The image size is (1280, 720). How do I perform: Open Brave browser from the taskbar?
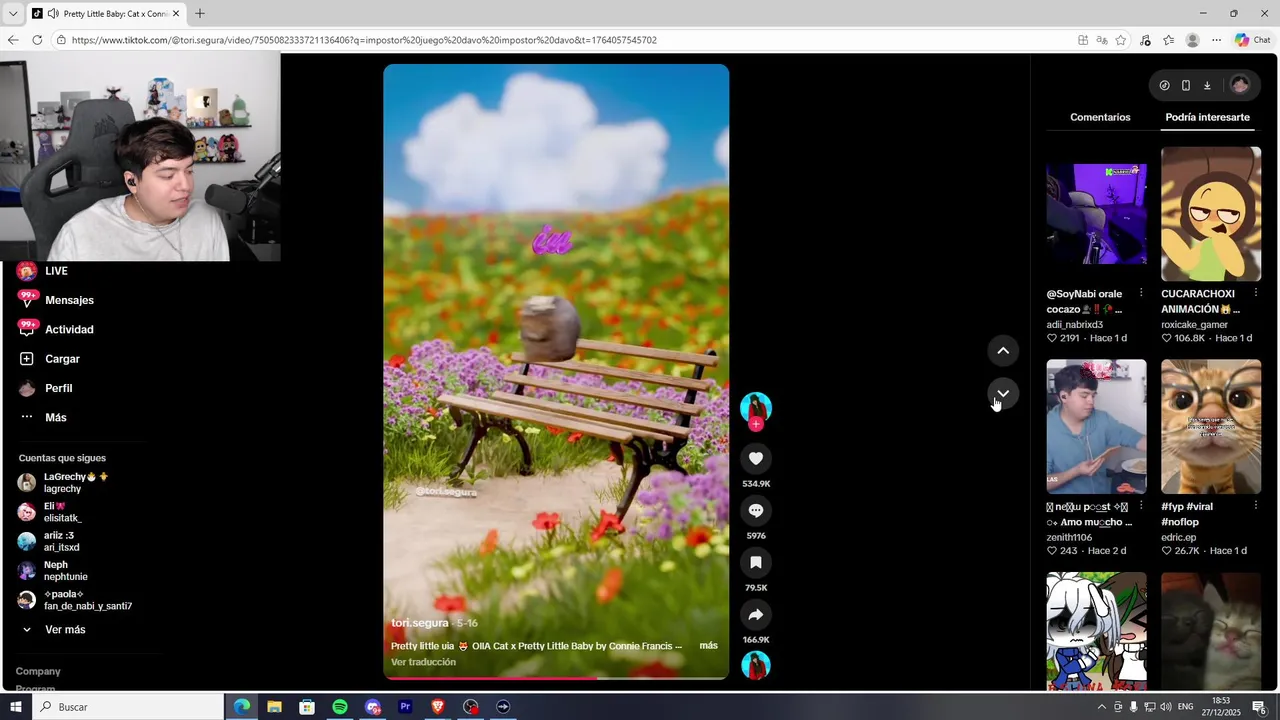pos(438,707)
